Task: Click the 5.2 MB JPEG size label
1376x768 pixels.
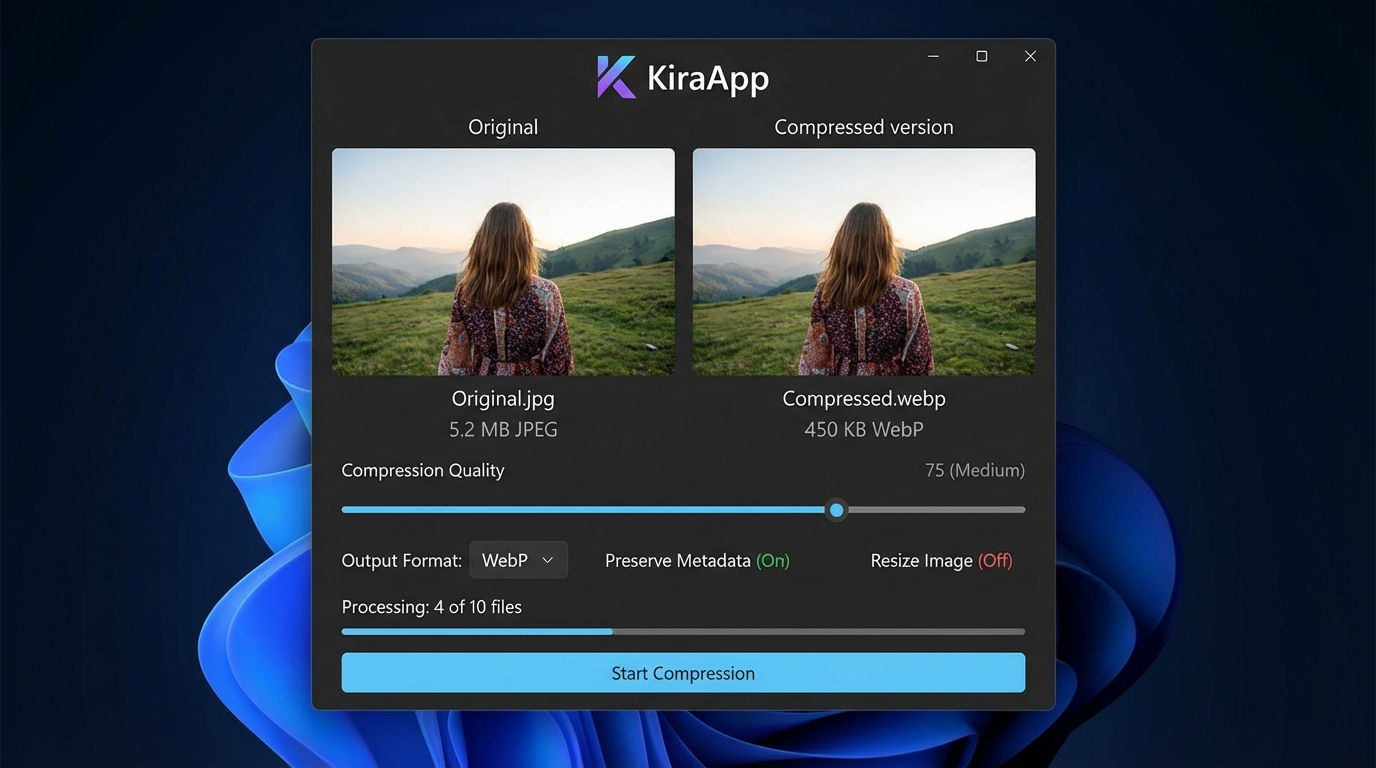Action: [x=503, y=430]
